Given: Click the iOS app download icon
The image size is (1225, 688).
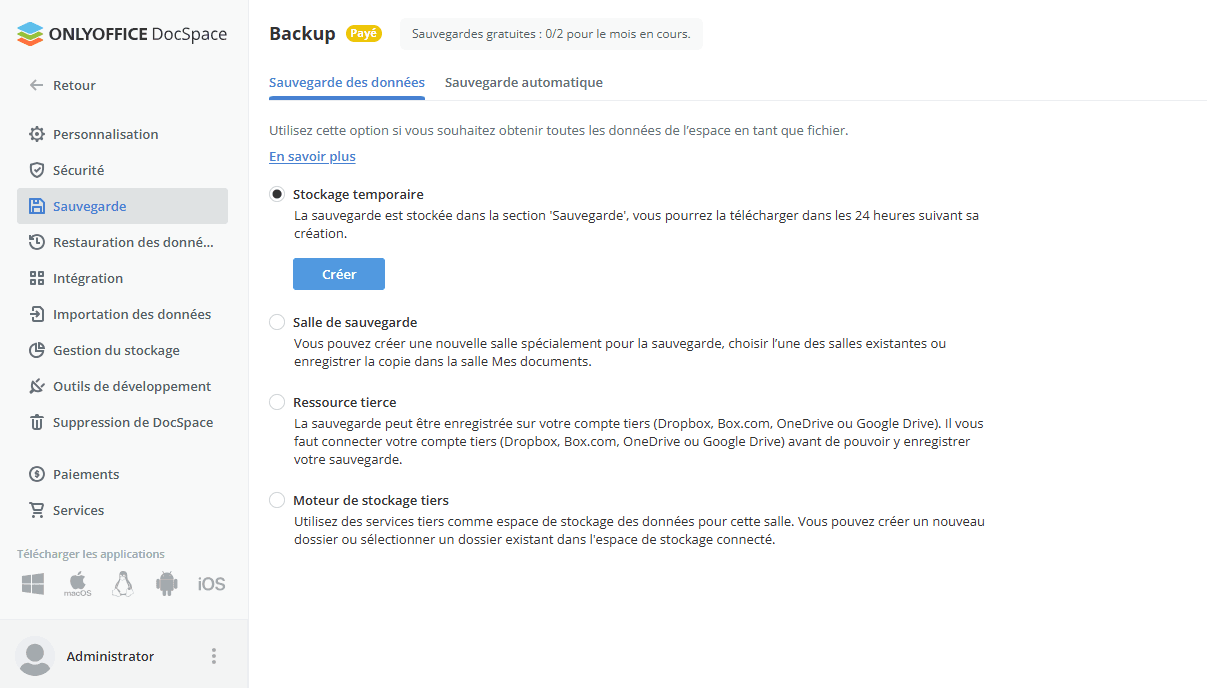Looking at the screenshot, I should [211, 584].
